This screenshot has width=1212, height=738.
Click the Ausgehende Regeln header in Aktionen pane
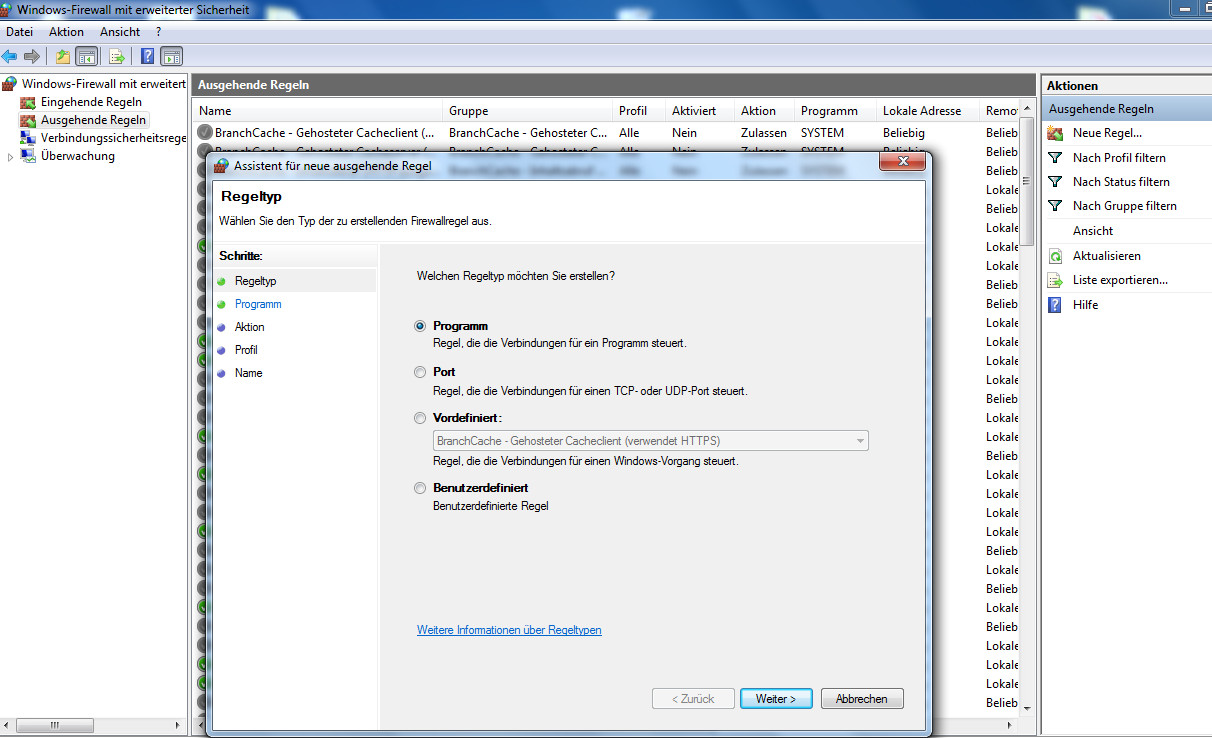pos(1126,109)
